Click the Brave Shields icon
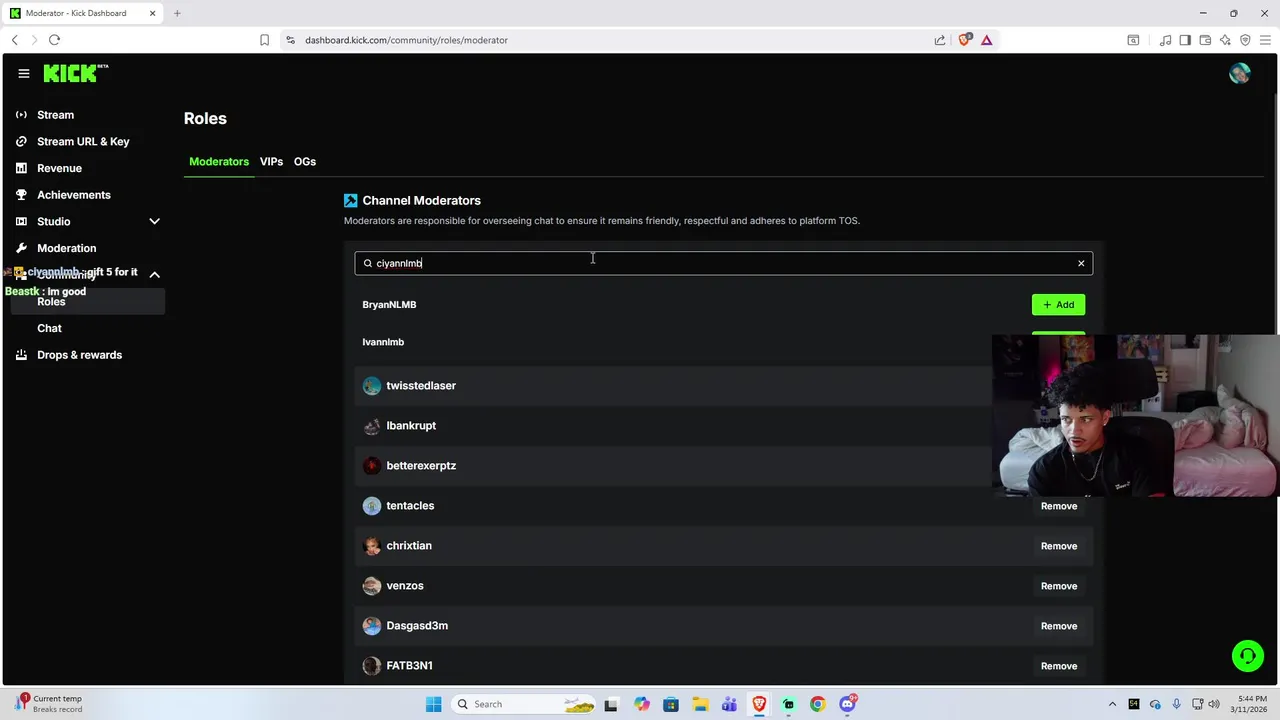Viewport: 1280px width, 720px height. [x=964, y=40]
